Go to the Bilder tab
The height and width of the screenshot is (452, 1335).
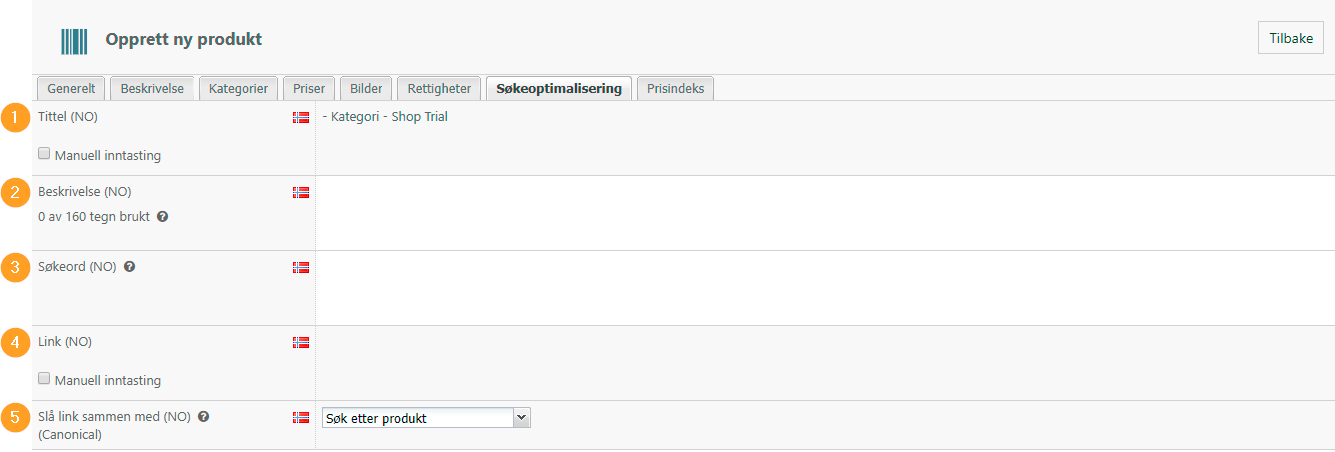pos(366,88)
